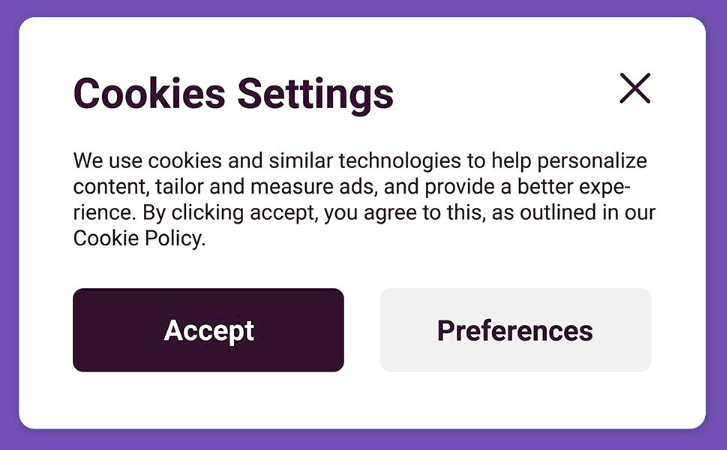Click the Cookie Policy text
The height and width of the screenshot is (450, 727).
tap(138, 238)
